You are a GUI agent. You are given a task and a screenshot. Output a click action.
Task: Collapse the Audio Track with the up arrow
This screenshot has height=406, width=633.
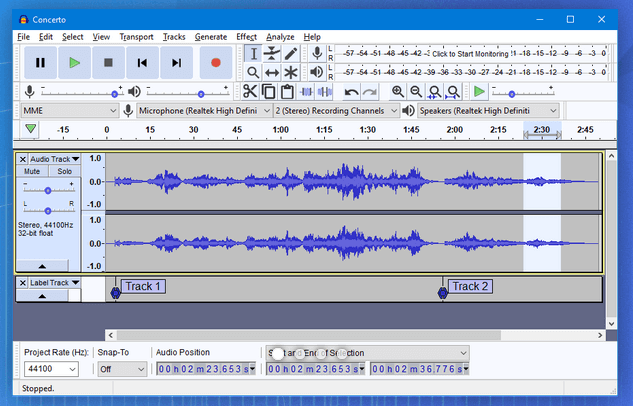pos(42,266)
